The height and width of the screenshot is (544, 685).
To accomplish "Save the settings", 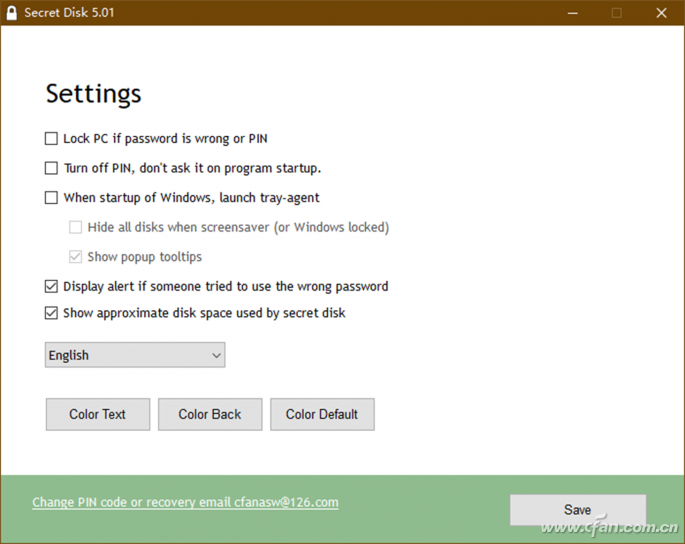I will tap(578, 510).
